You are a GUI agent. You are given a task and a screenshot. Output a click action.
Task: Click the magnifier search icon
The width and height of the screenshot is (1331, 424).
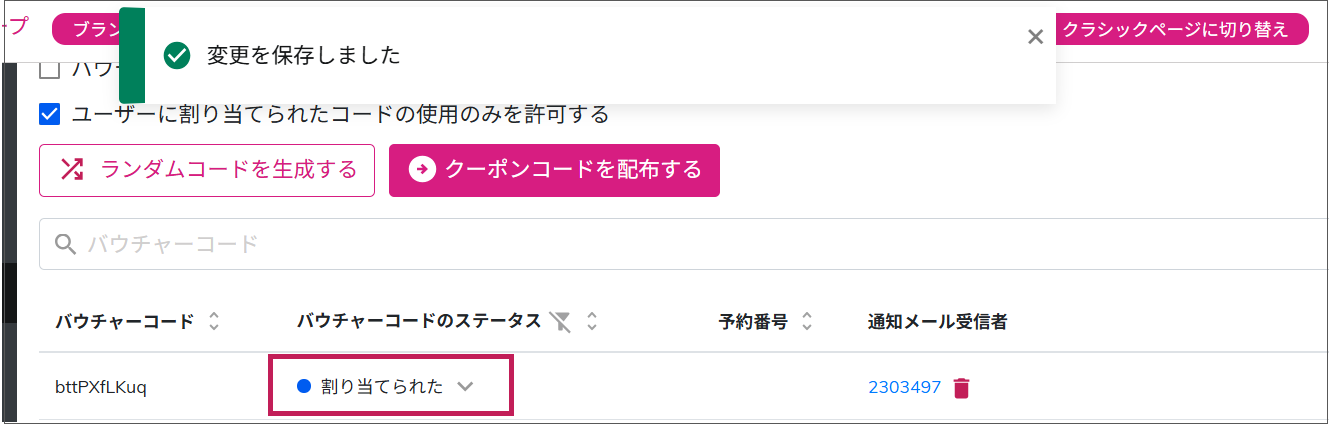coord(66,244)
